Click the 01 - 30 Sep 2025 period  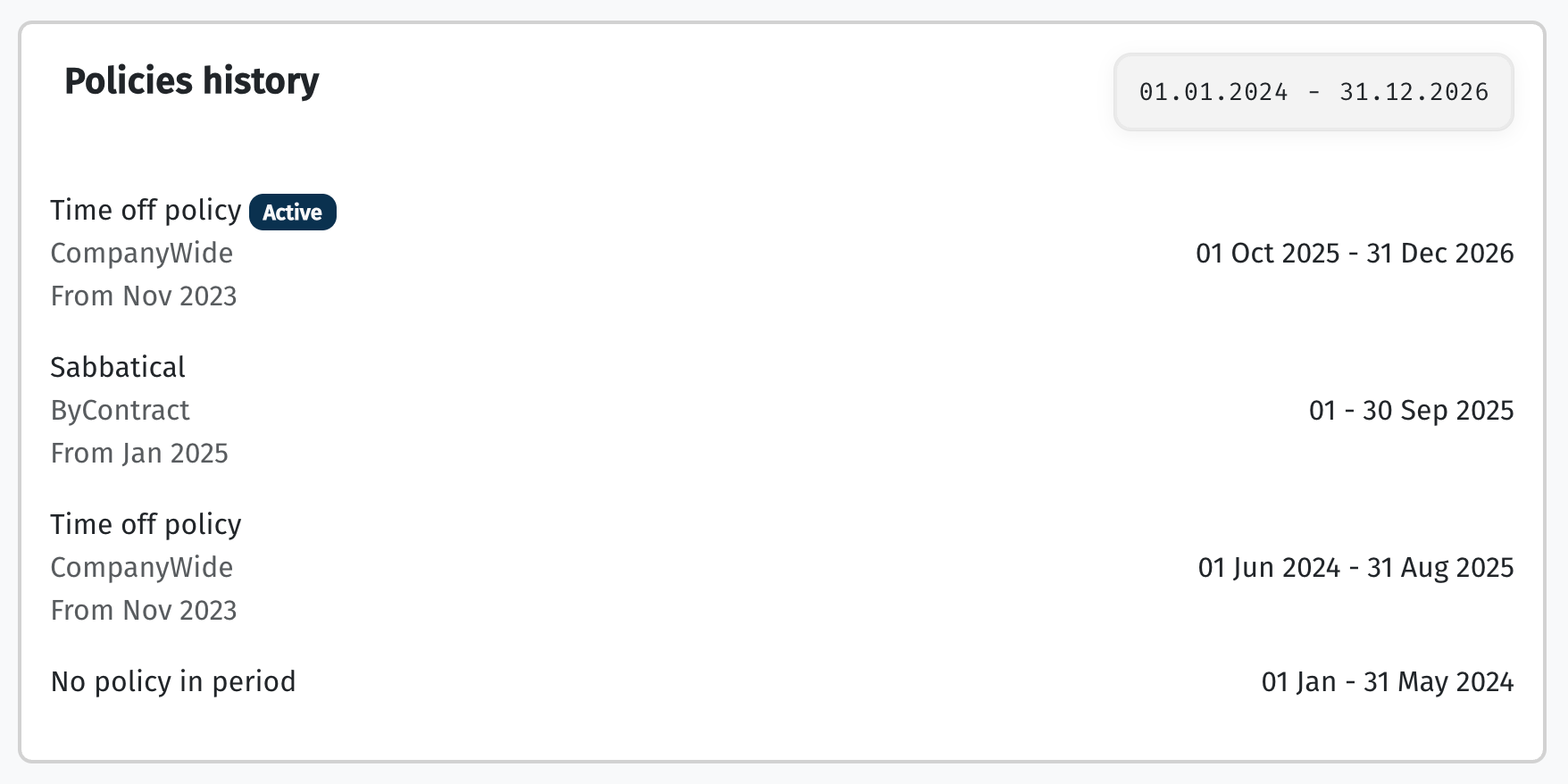point(1411,410)
